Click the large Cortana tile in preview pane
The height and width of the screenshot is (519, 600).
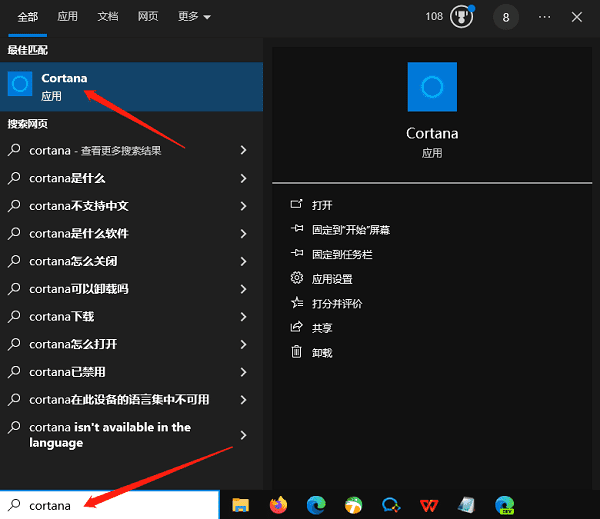[x=432, y=87]
